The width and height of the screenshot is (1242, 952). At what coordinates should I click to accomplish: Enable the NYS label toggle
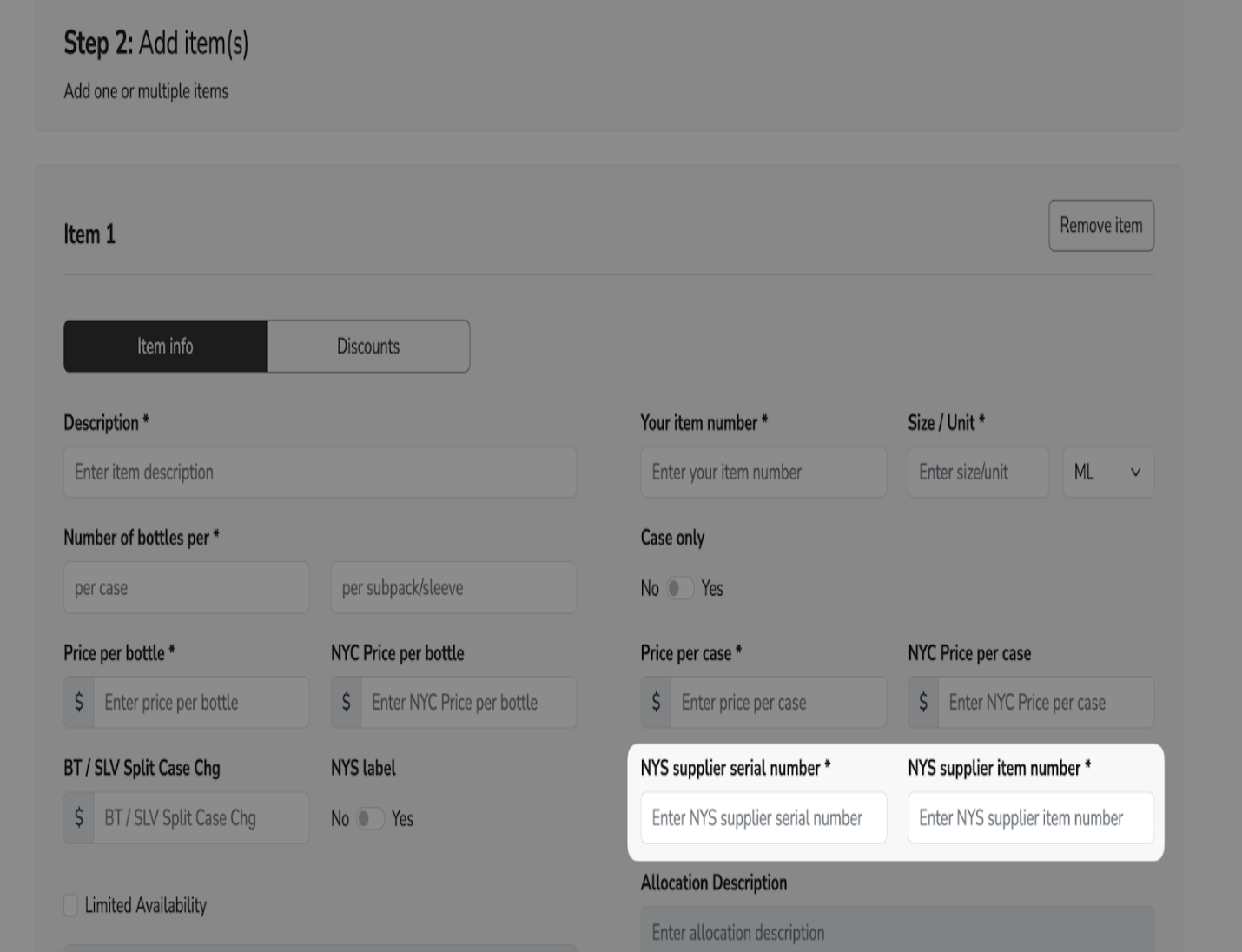[371, 818]
